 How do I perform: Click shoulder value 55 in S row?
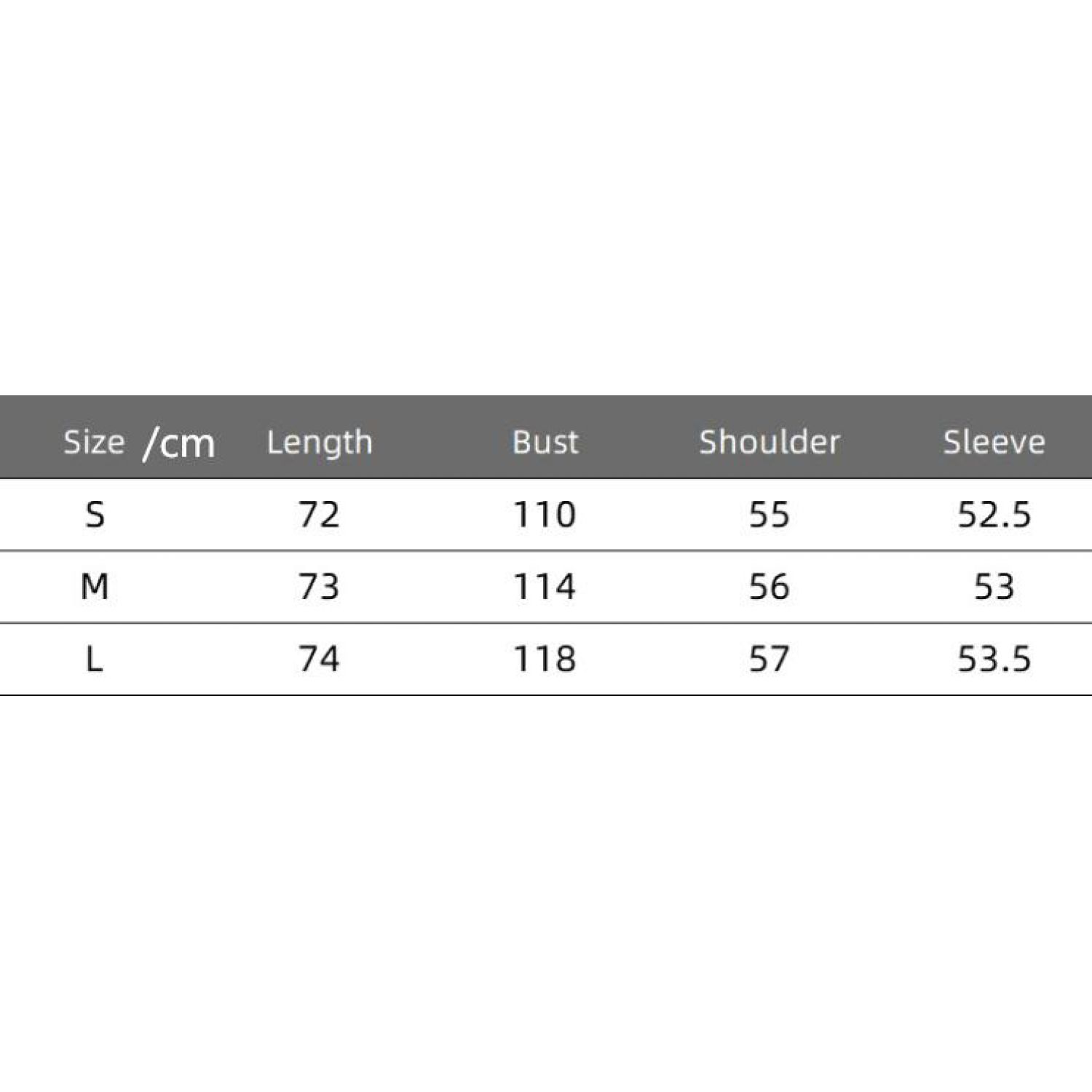click(x=769, y=515)
